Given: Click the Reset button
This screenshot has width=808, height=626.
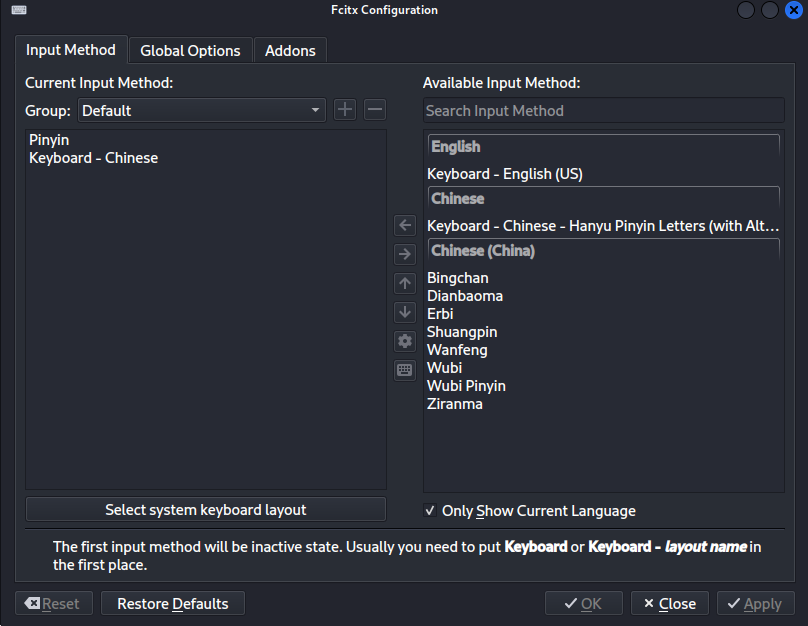Looking at the screenshot, I should point(54,603).
